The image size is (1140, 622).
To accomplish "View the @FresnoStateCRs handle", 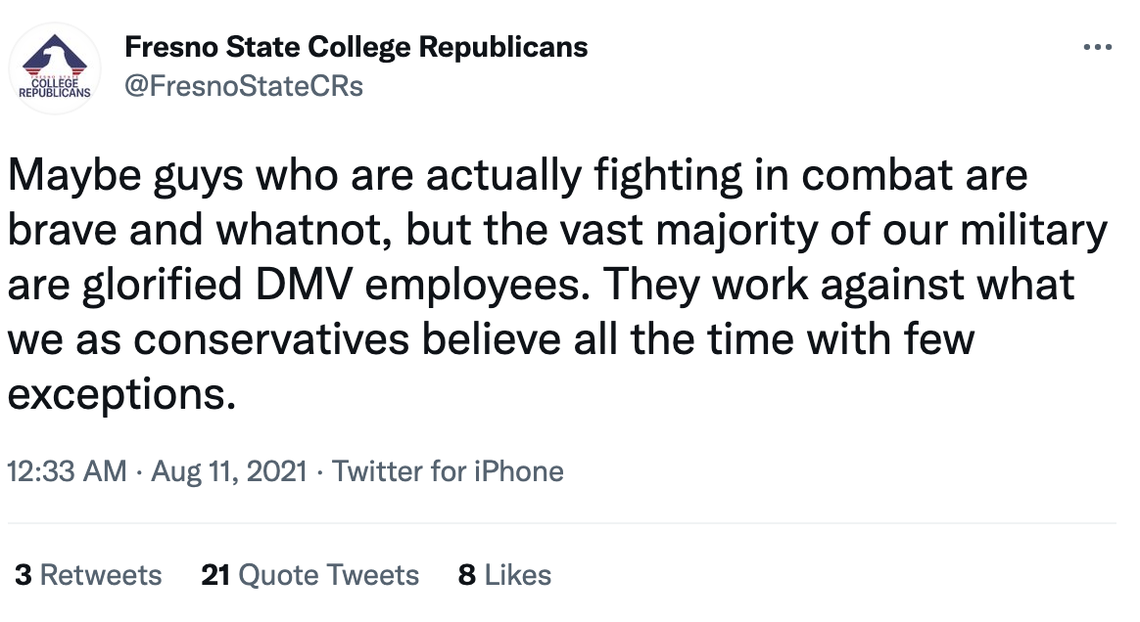I will tap(242, 86).
